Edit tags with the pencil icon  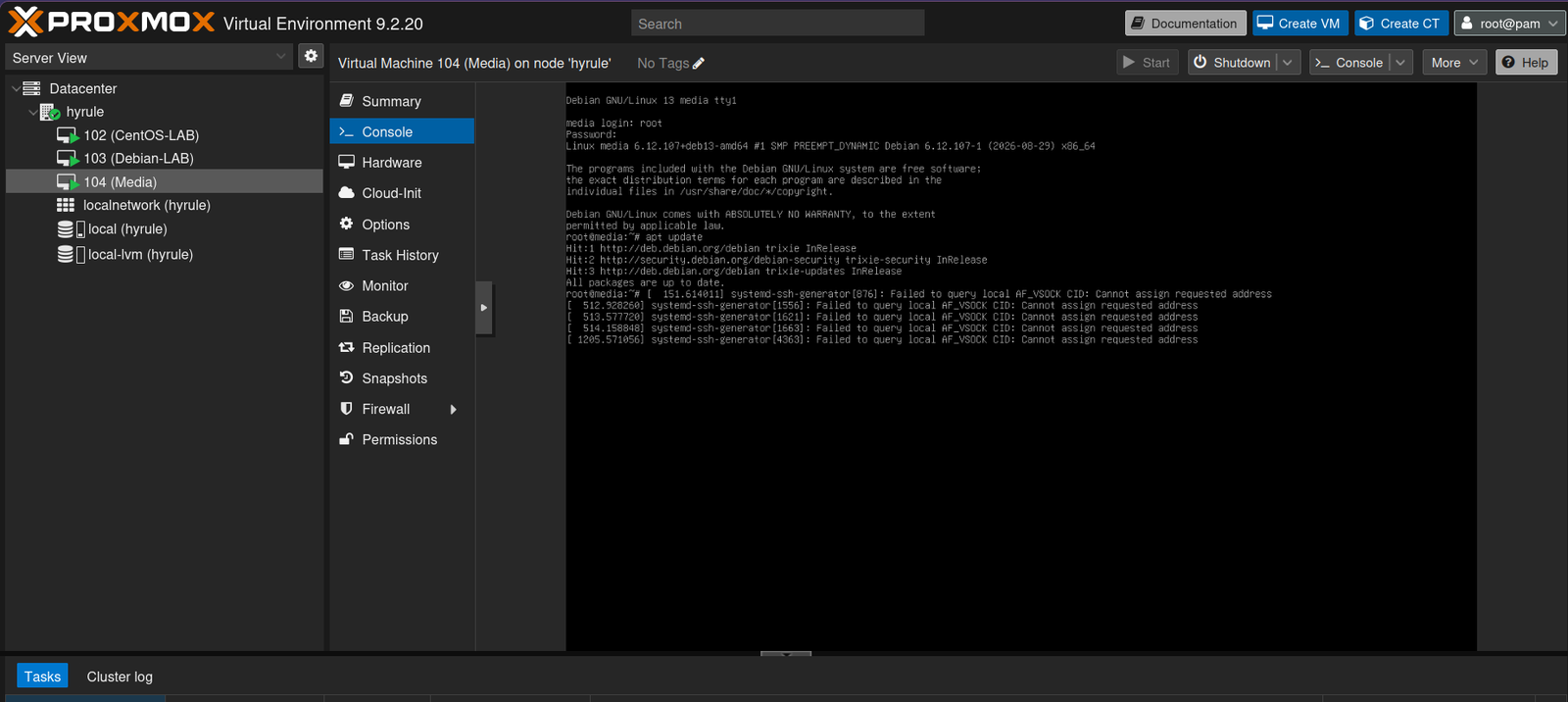(x=699, y=63)
